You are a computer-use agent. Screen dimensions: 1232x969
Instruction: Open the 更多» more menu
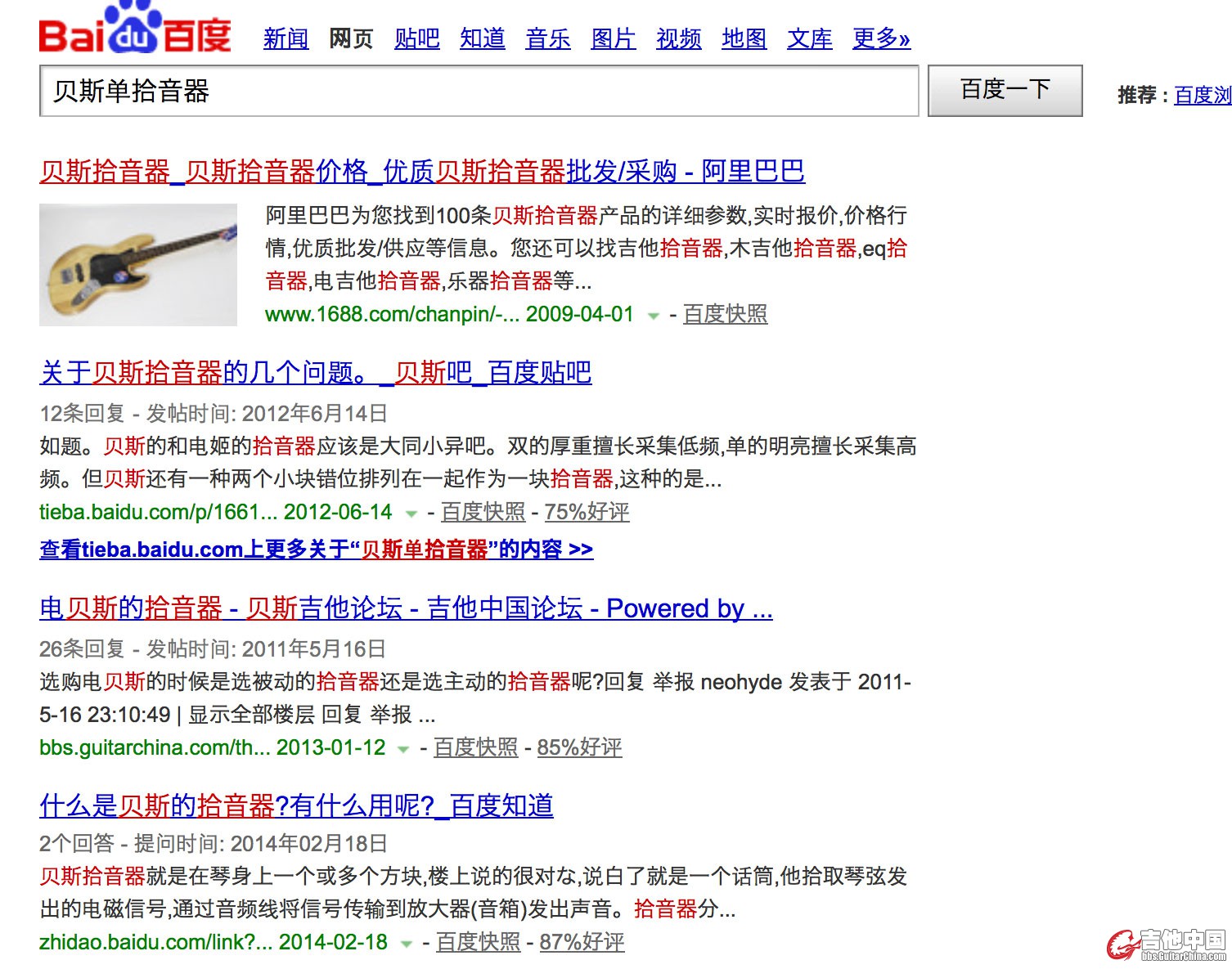880,38
